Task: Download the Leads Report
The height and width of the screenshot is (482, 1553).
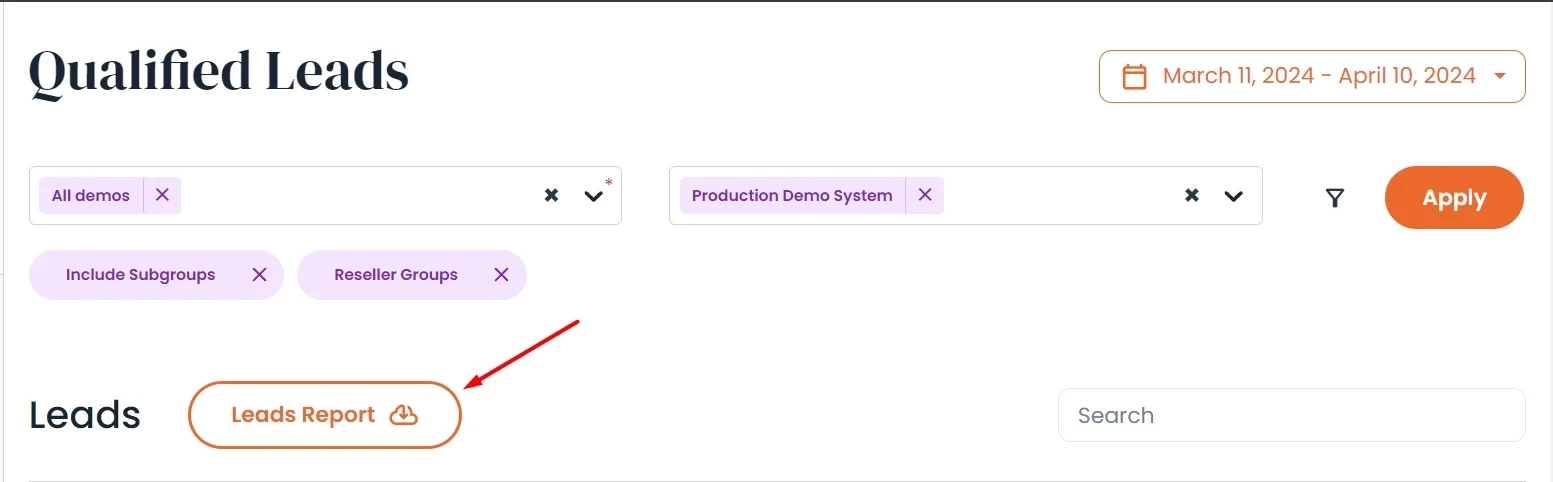Action: (x=303, y=415)
